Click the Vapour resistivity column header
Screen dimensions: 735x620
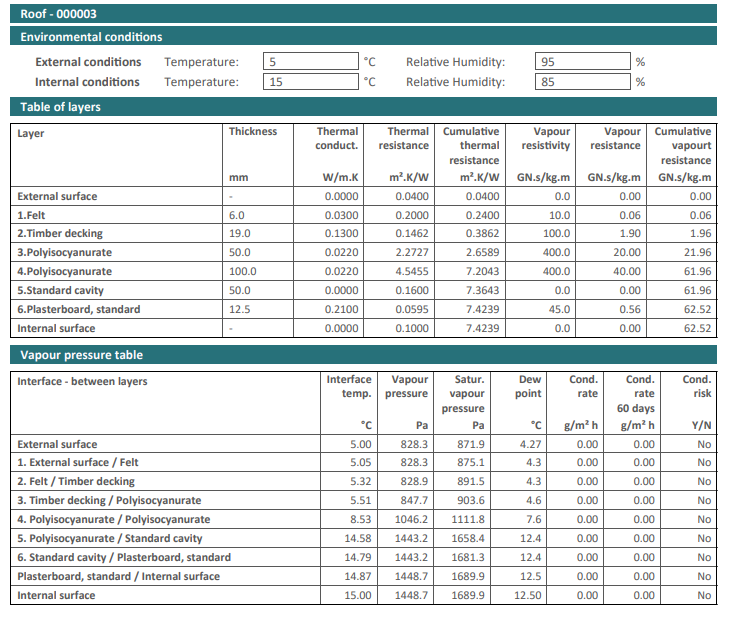[x=545, y=139]
